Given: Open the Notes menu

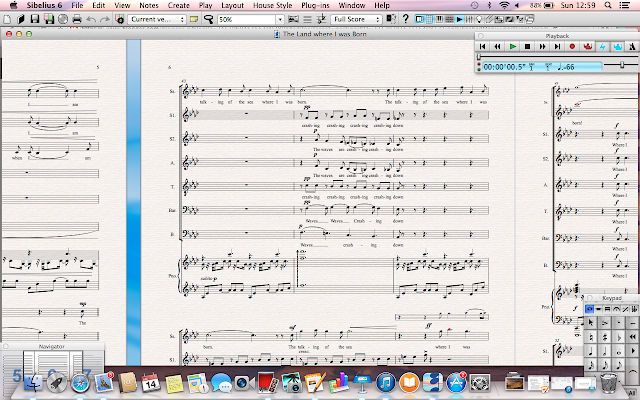Looking at the screenshot, I should (149, 5).
